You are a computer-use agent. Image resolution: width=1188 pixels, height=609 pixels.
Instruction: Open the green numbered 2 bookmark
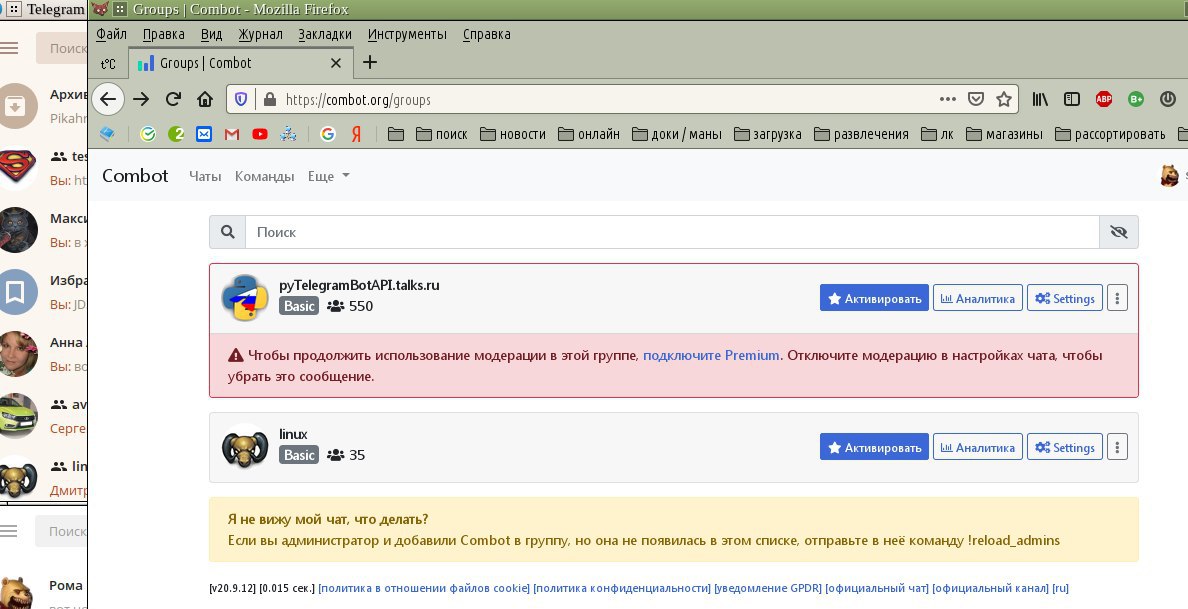pos(177,134)
